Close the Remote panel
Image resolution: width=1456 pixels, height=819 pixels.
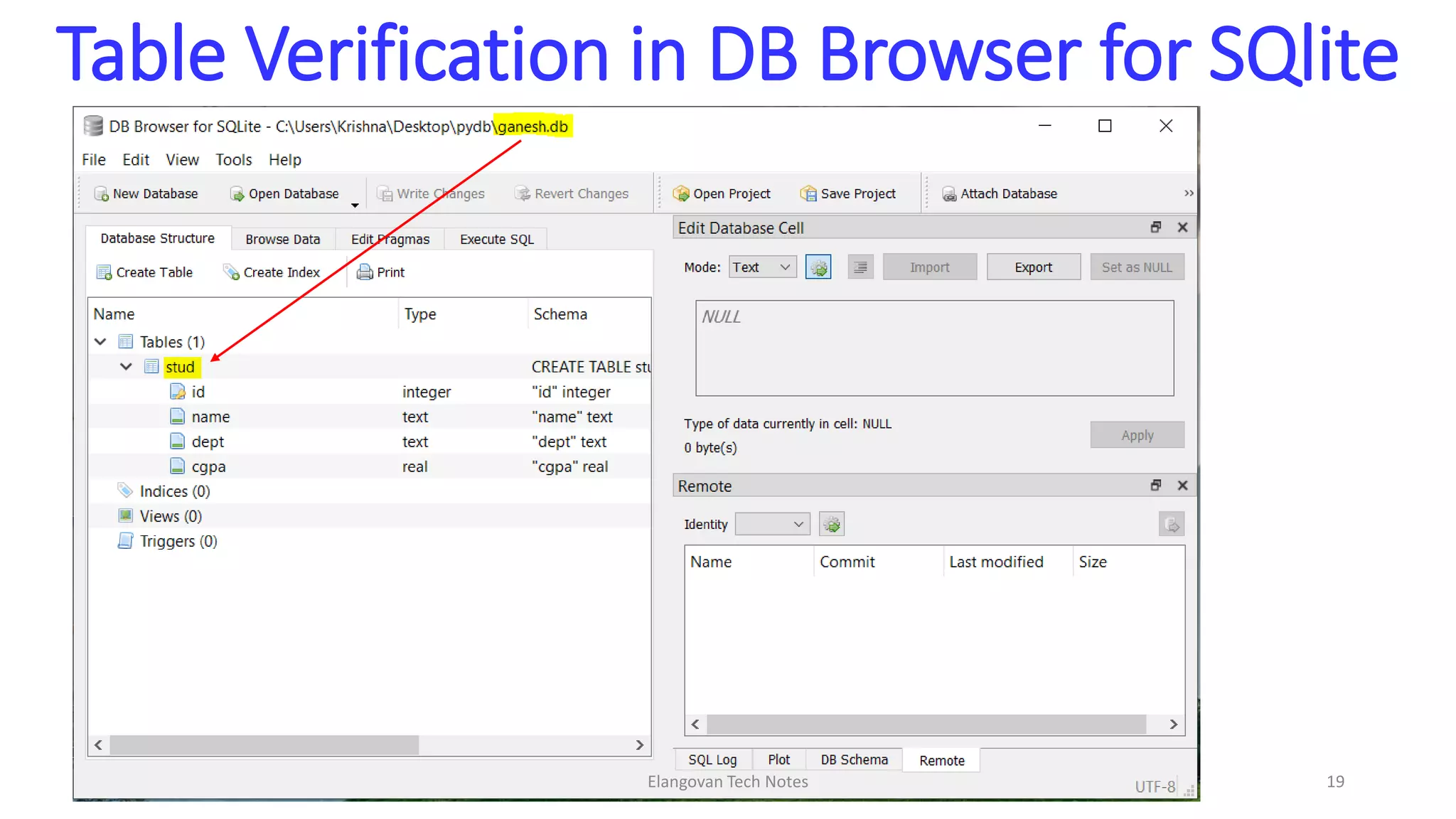(1182, 485)
